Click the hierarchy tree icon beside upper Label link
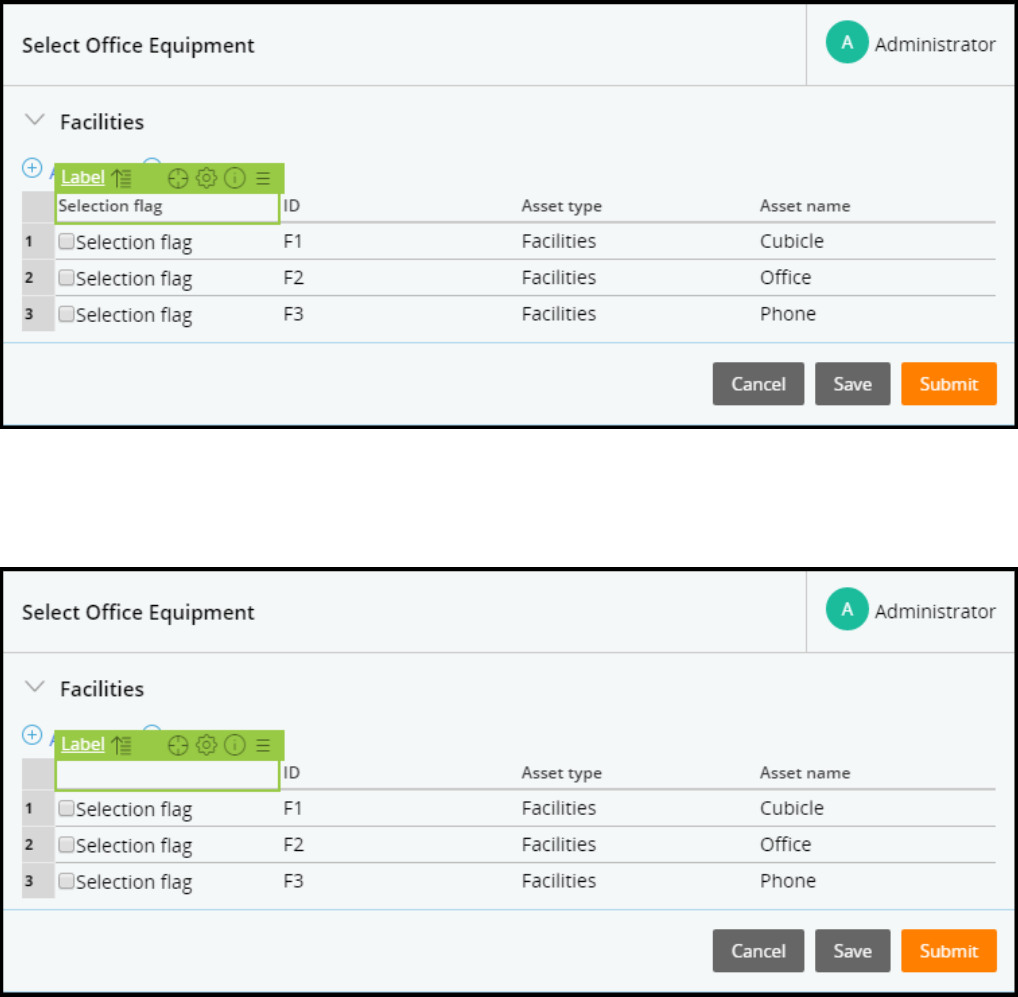Image resolution: width=1018 pixels, height=997 pixels. point(121,178)
